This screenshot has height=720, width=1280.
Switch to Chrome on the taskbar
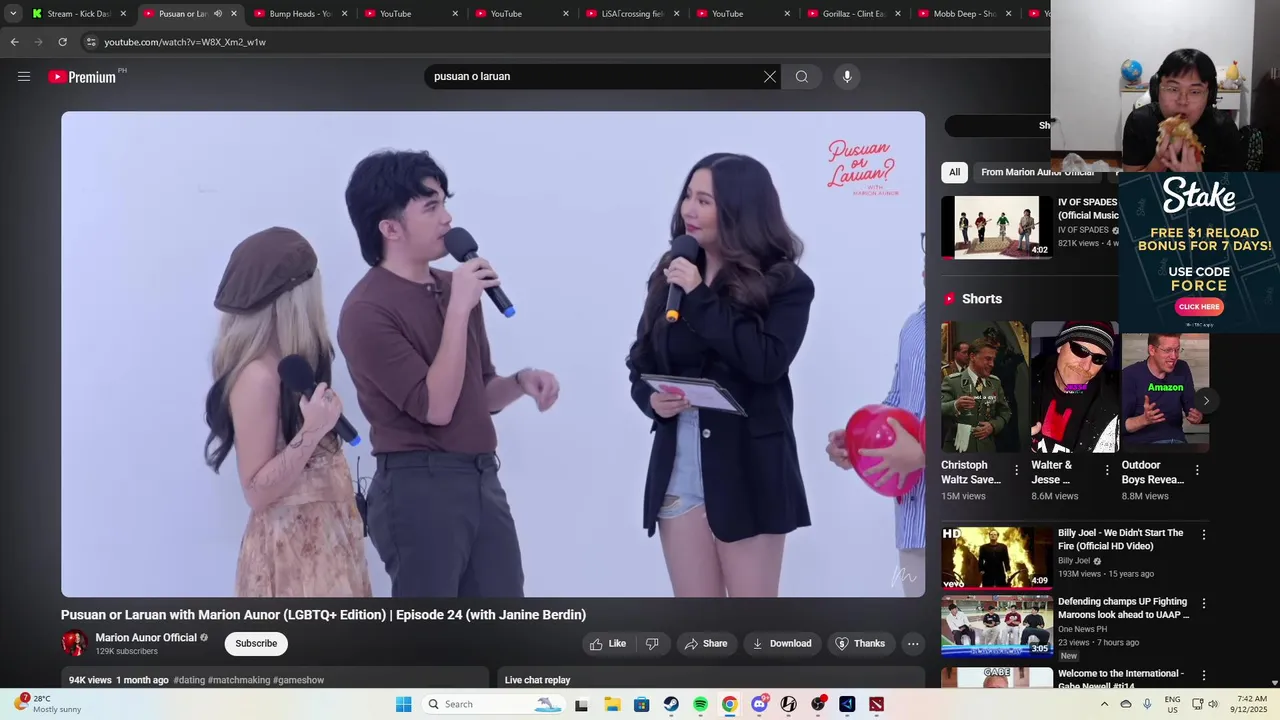pos(730,704)
